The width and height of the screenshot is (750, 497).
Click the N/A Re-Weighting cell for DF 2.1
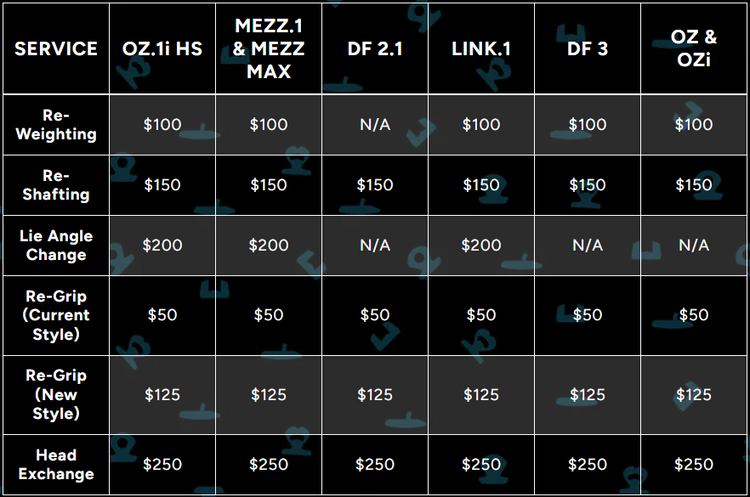pyautogui.click(x=375, y=124)
